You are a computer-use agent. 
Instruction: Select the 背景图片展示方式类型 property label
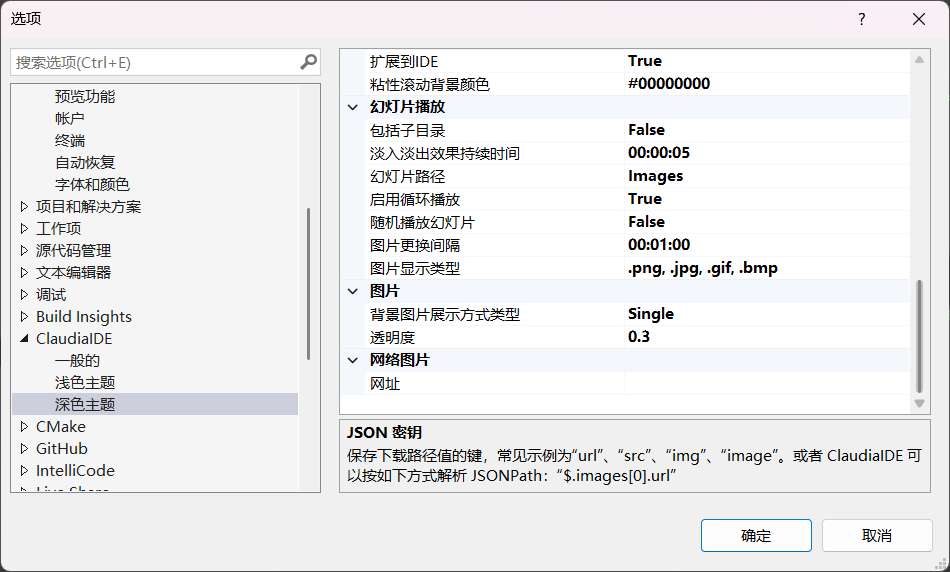tap(445, 314)
